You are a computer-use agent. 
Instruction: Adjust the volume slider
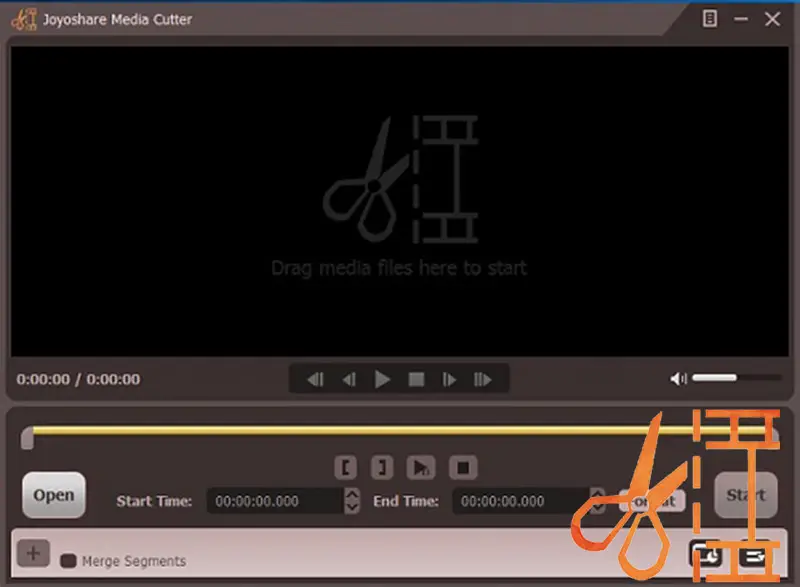tap(736, 378)
